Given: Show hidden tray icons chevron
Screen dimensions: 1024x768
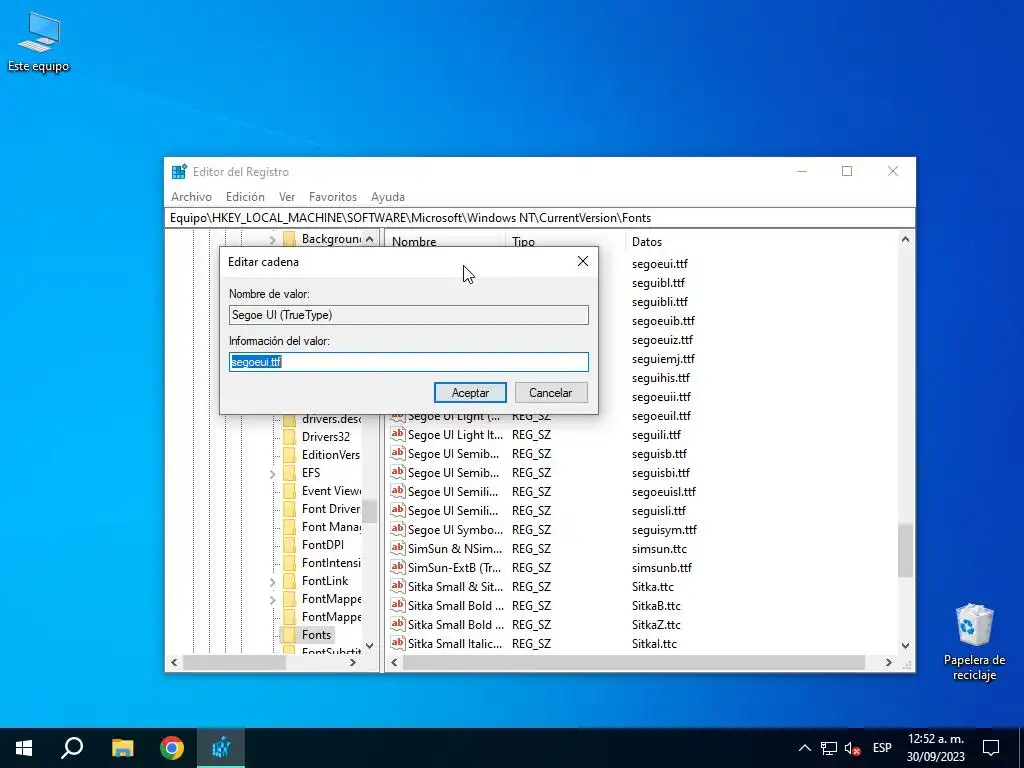Looking at the screenshot, I should (805, 748).
